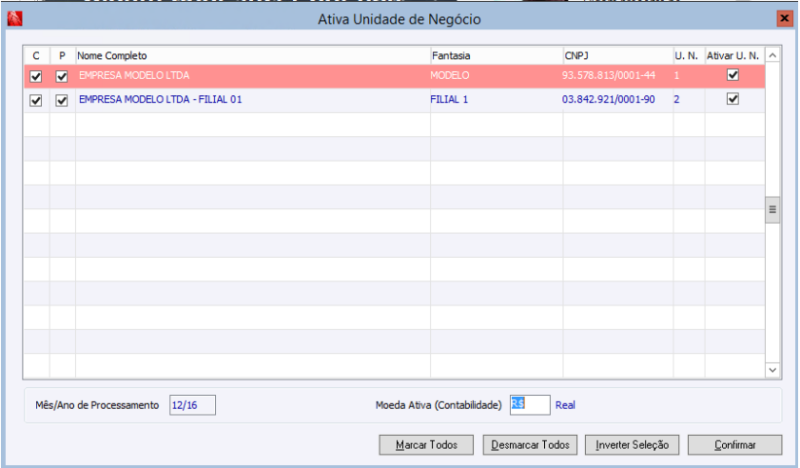Click the C column header

[x=36, y=56]
